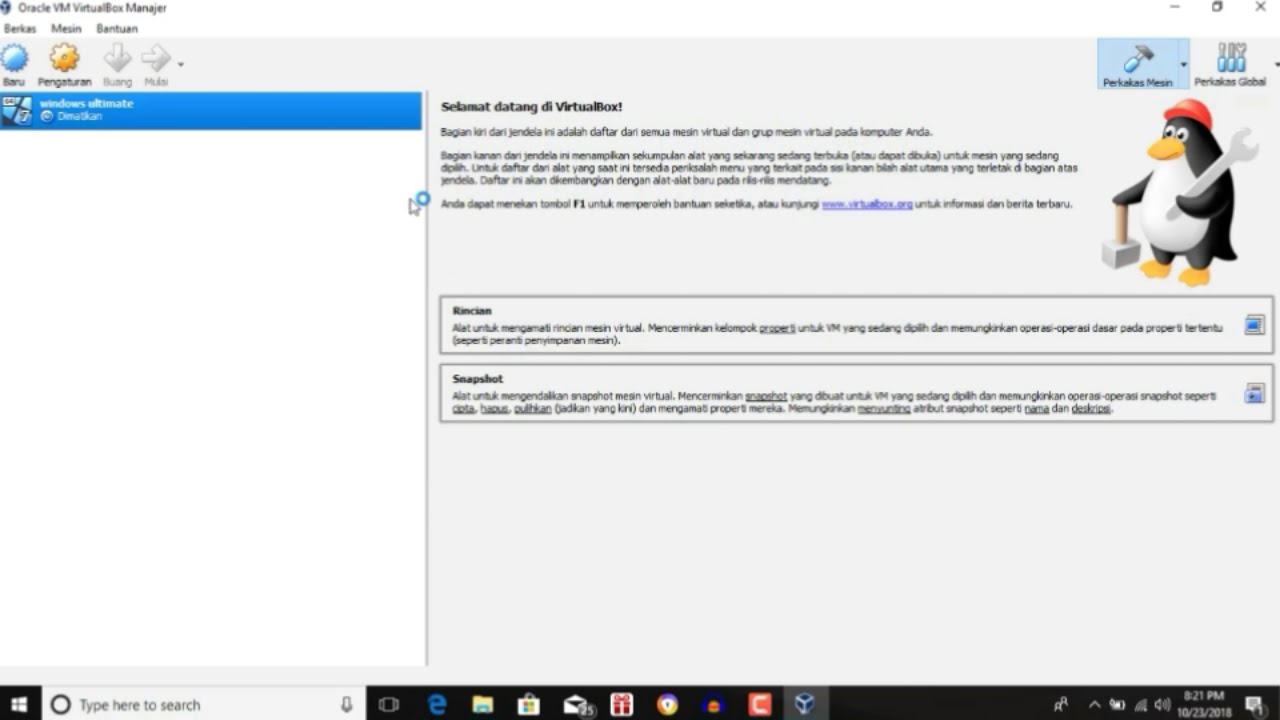The width and height of the screenshot is (1280, 720).
Task: Open Task View on the taskbar
Action: tap(389, 704)
